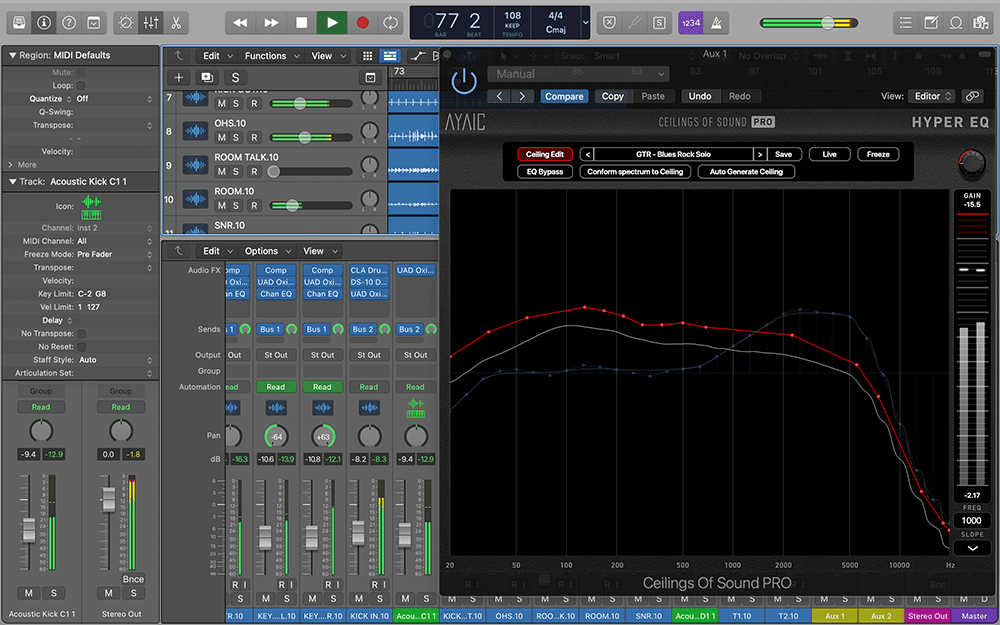Toggle the Automation curve icon
Image resolution: width=1000 pixels, height=625 pixels.
point(418,56)
